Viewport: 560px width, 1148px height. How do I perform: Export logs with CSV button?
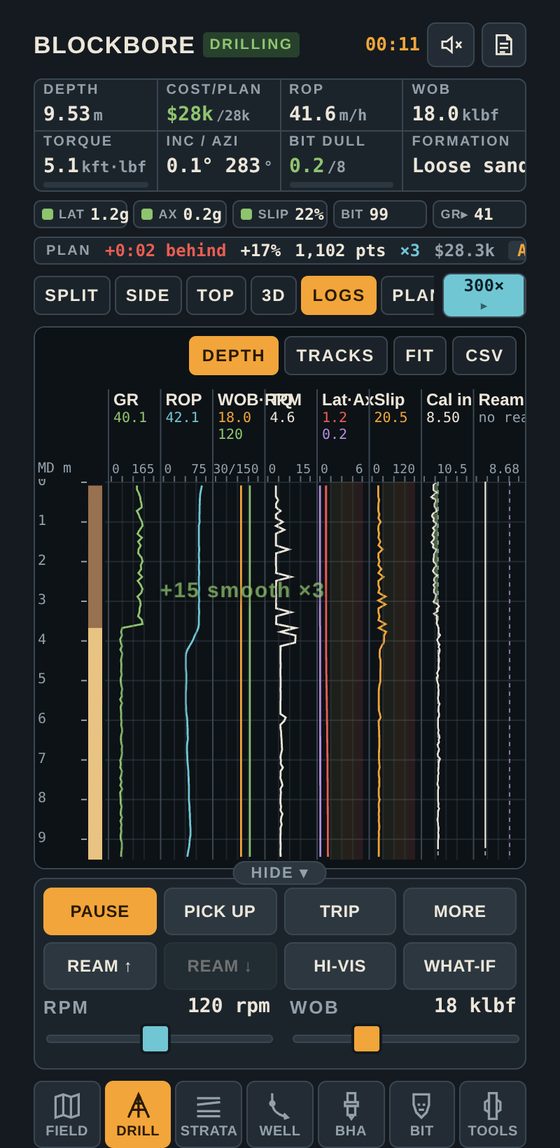click(484, 356)
